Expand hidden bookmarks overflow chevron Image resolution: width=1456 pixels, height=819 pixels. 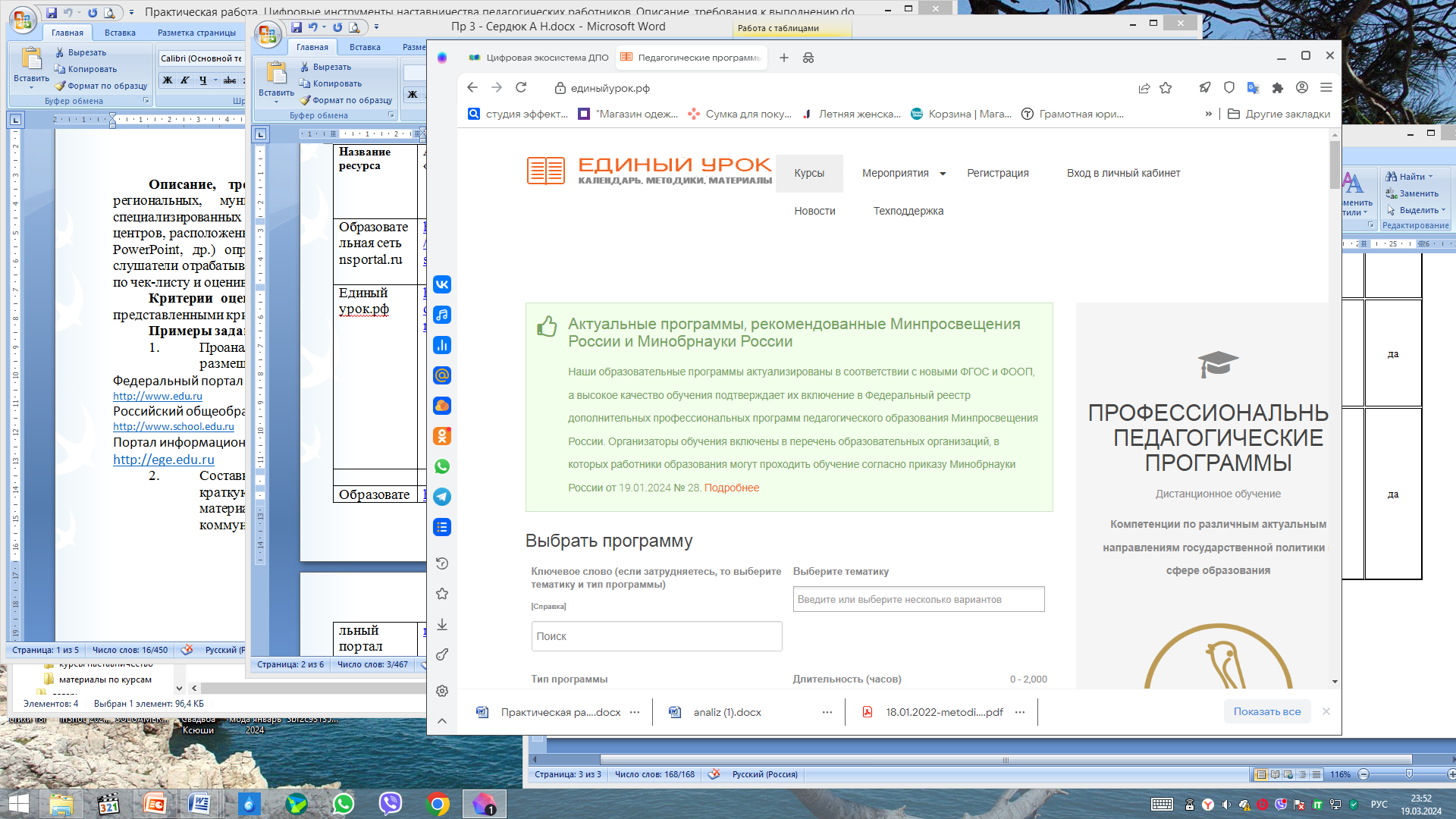click(x=1208, y=114)
